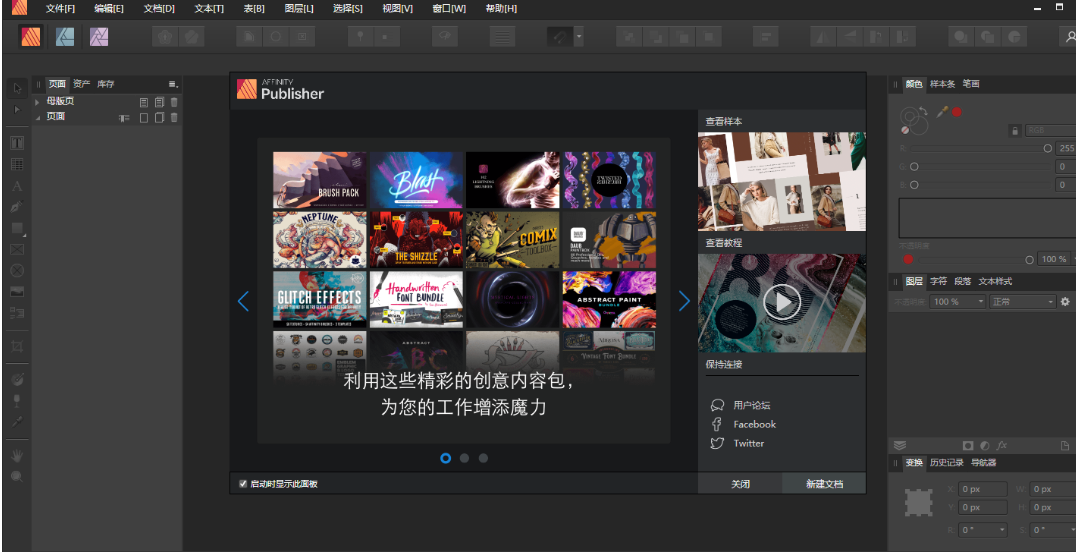This screenshot has height=552, width=1076.
Task: Select the Fill gradient tool
Action: (x=17, y=380)
